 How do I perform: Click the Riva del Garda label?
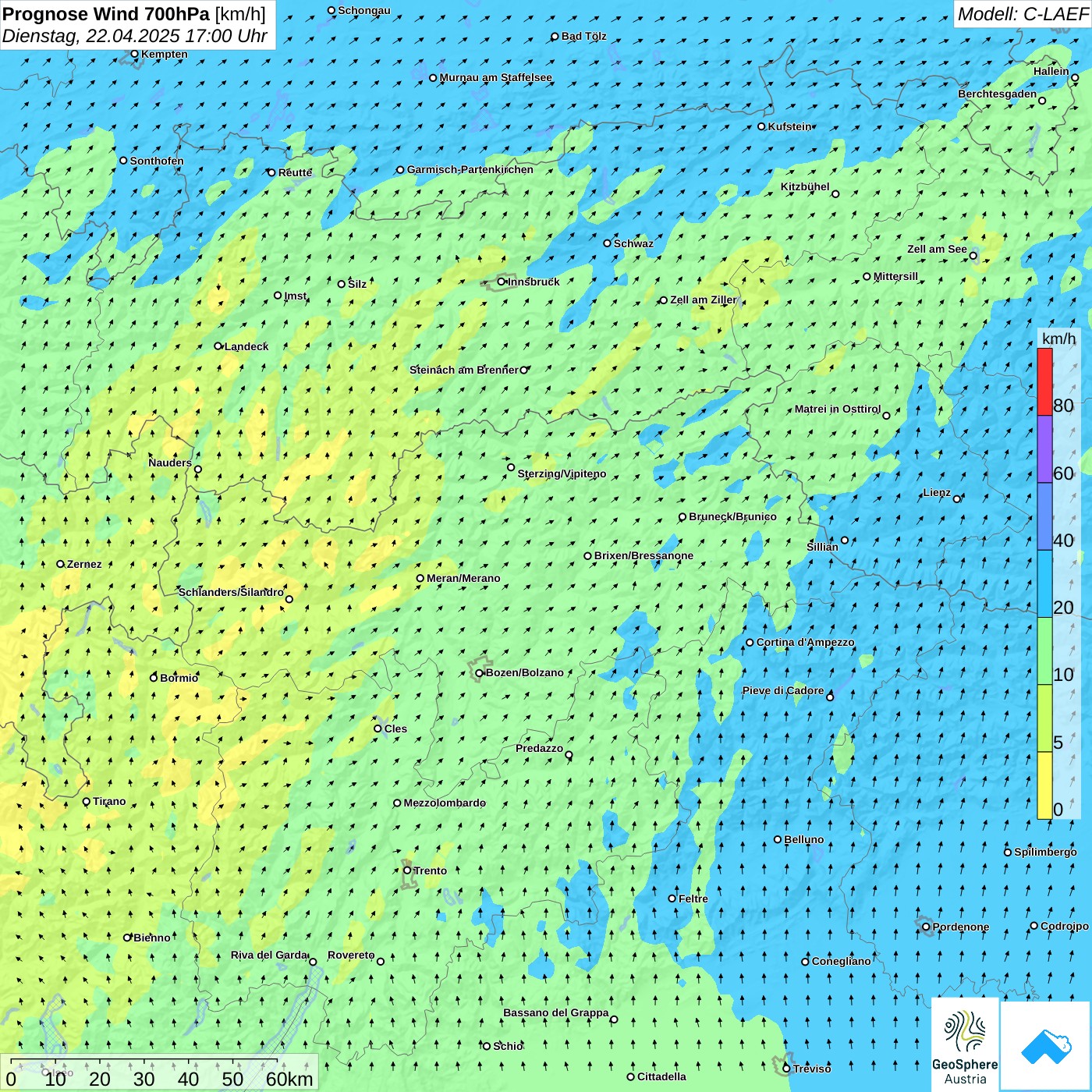pyautogui.click(x=269, y=955)
